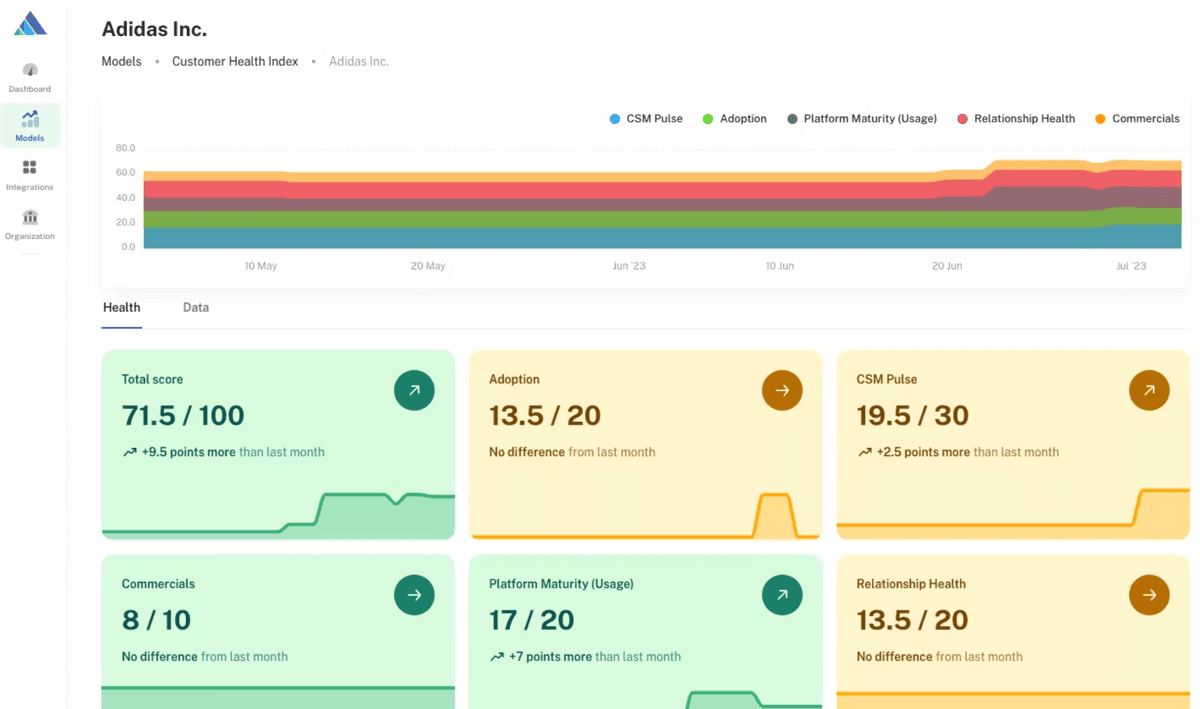Click the 17 / 20 score
This screenshot has width=1200, height=709.
[x=531, y=620]
